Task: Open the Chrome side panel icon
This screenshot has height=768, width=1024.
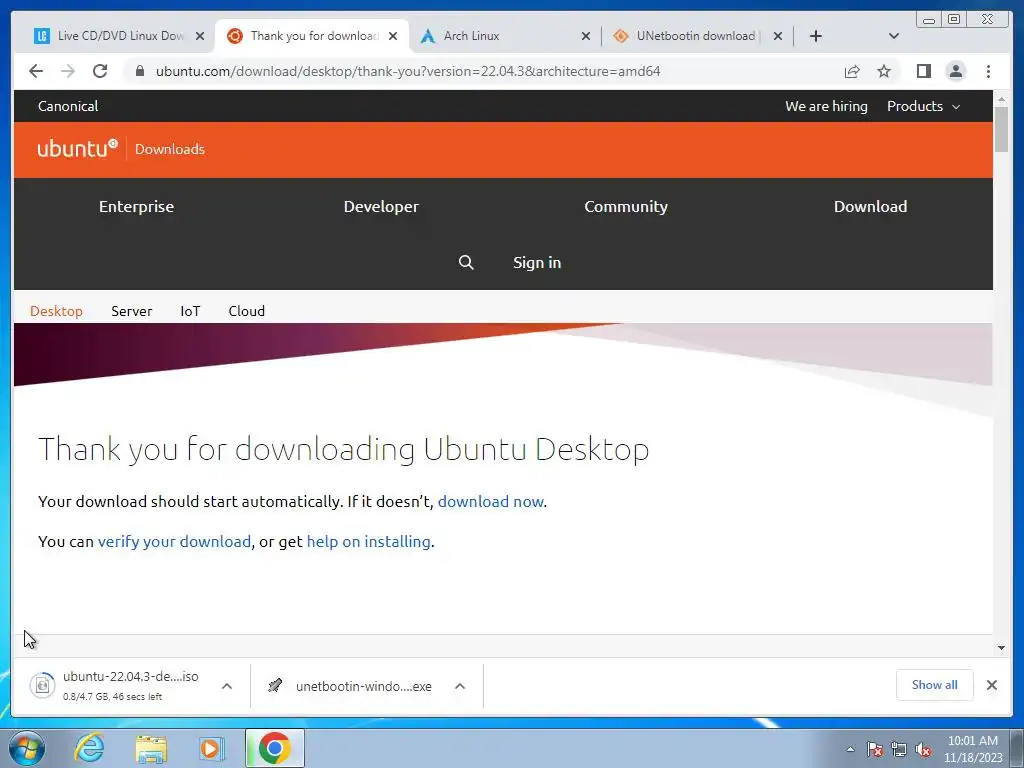Action: click(923, 71)
